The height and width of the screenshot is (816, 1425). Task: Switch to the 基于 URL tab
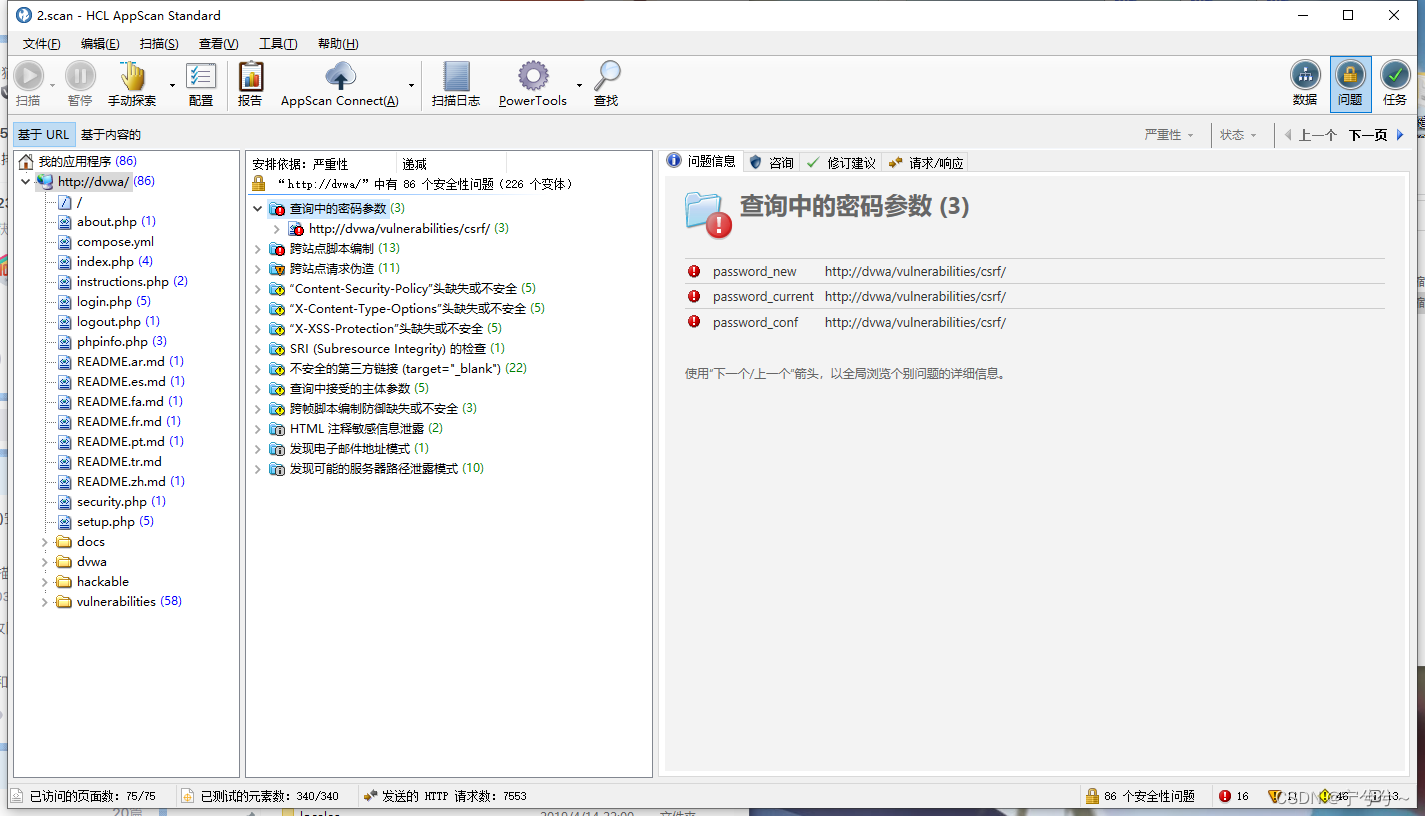[44, 134]
